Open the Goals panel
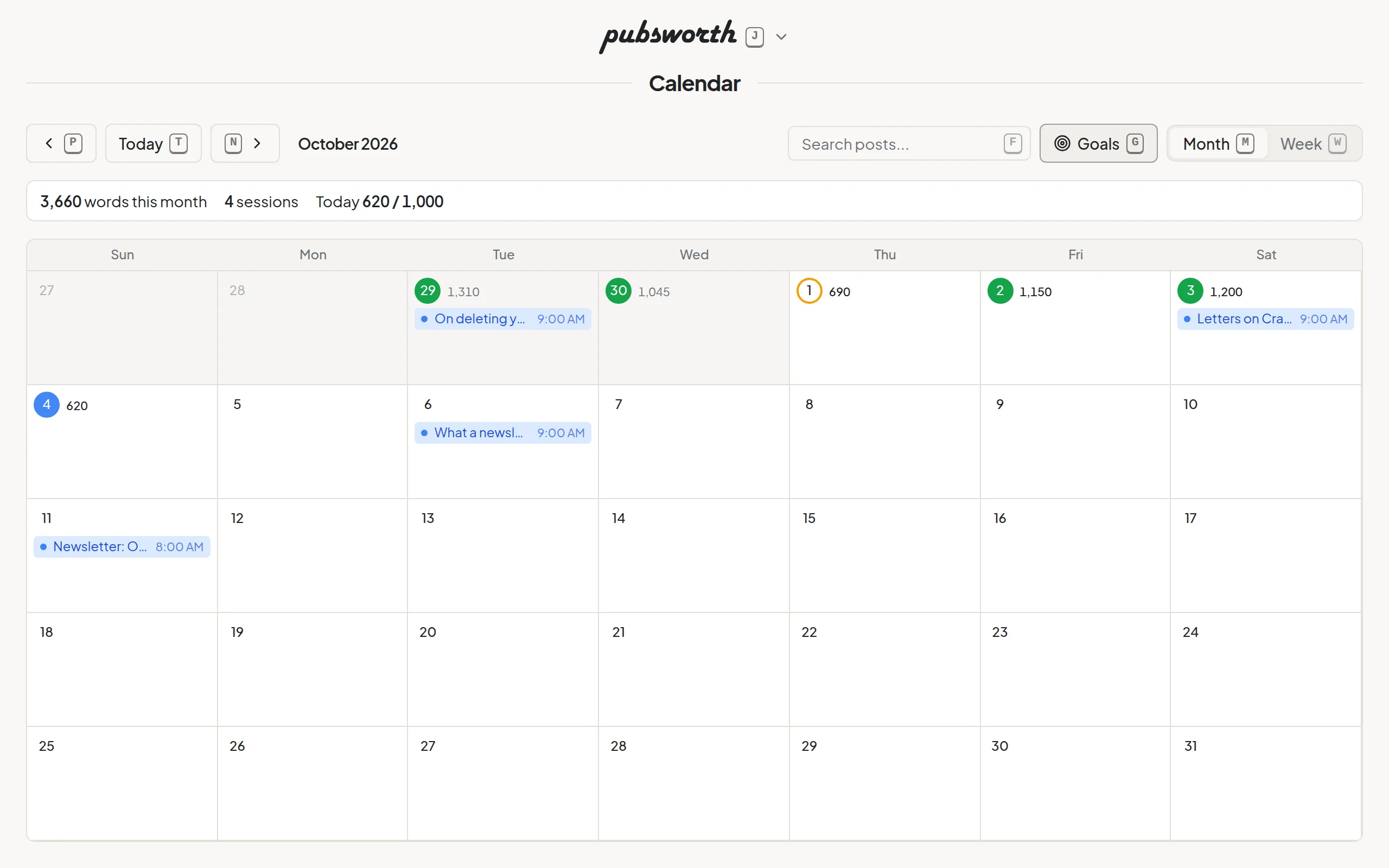 (1098, 144)
